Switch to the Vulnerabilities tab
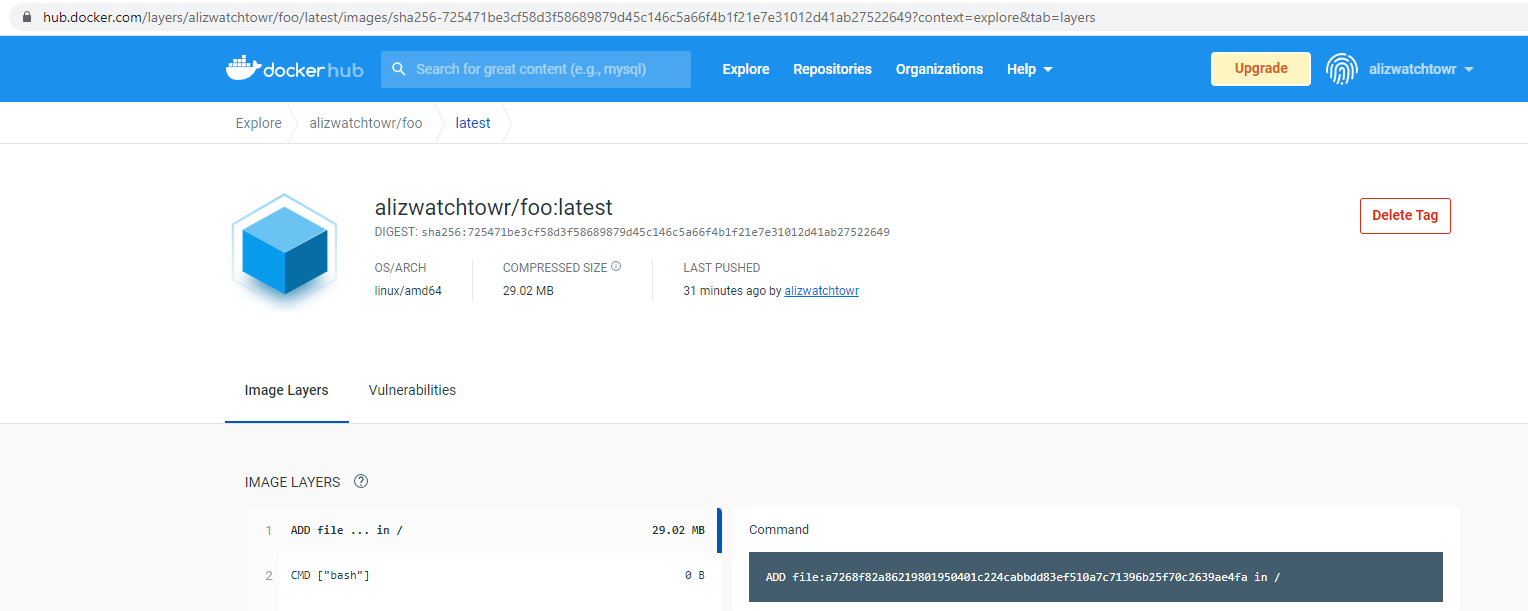The image size is (1528, 611). [x=412, y=390]
